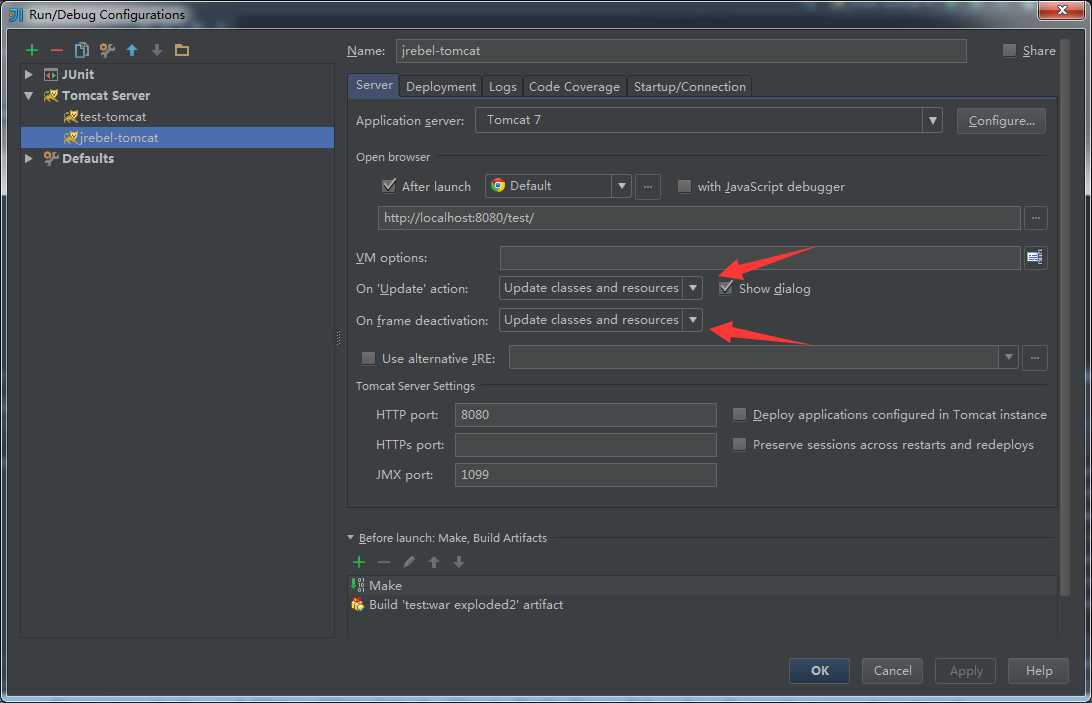Click the Cancel button
The height and width of the screenshot is (703, 1092).
pyautogui.click(x=892, y=670)
